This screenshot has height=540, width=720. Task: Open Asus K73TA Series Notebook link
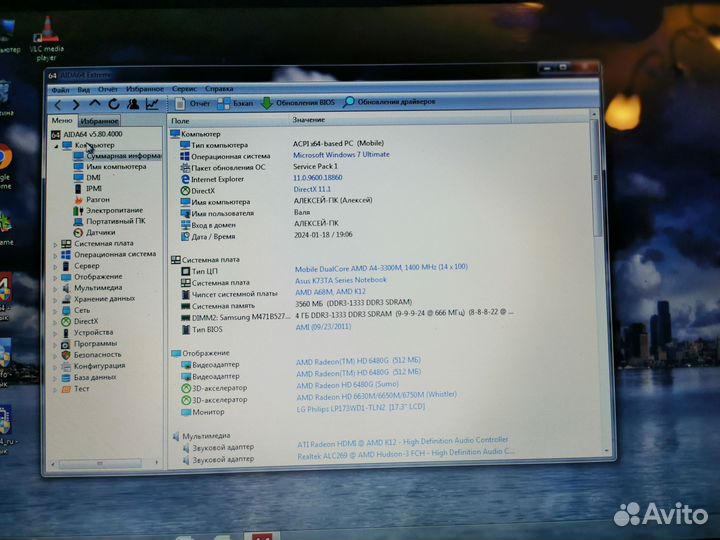tap(341, 280)
